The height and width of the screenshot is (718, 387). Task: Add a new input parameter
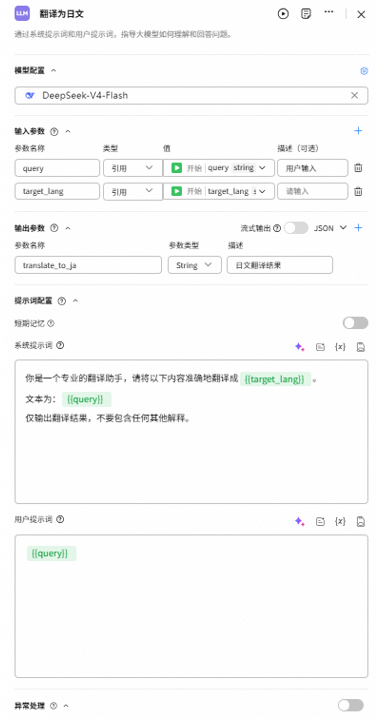click(x=358, y=131)
